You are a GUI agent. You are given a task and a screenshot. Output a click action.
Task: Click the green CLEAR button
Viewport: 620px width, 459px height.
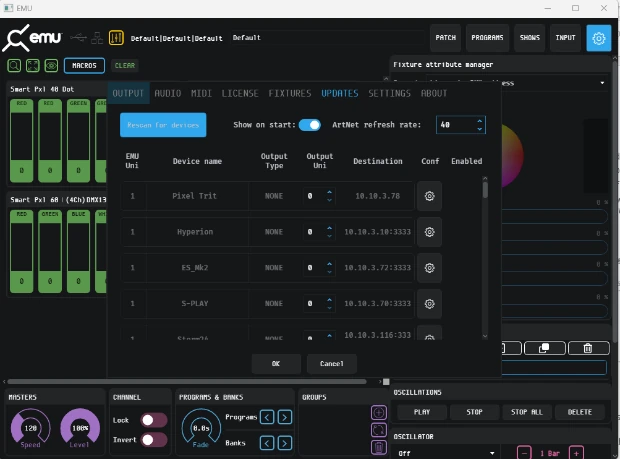click(125, 66)
